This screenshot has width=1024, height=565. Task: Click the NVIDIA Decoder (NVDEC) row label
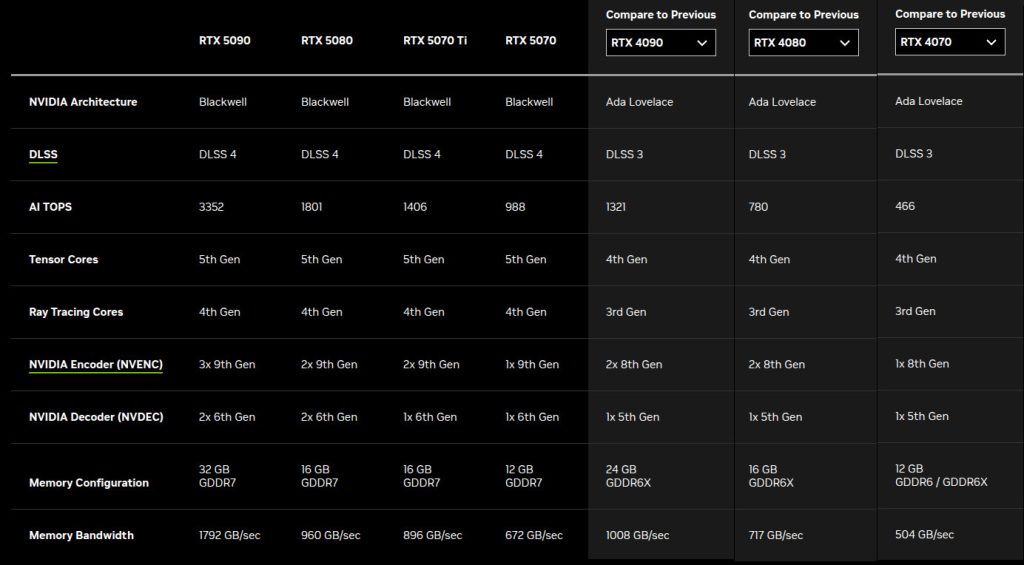pos(96,417)
